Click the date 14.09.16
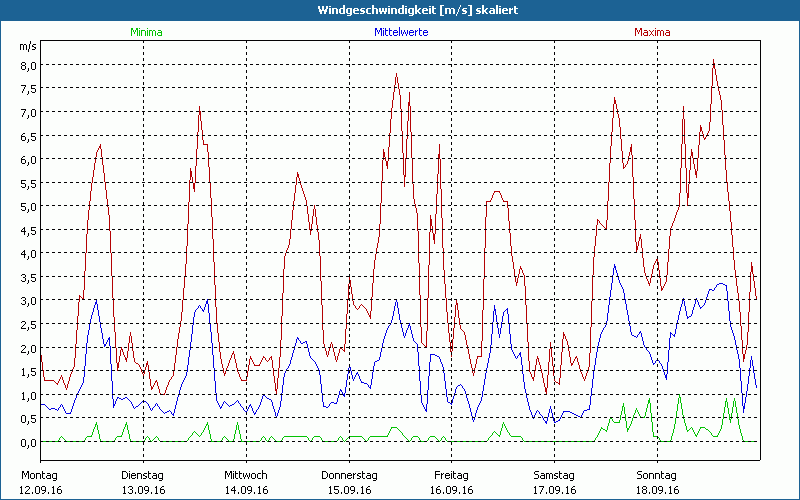 pos(246,490)
